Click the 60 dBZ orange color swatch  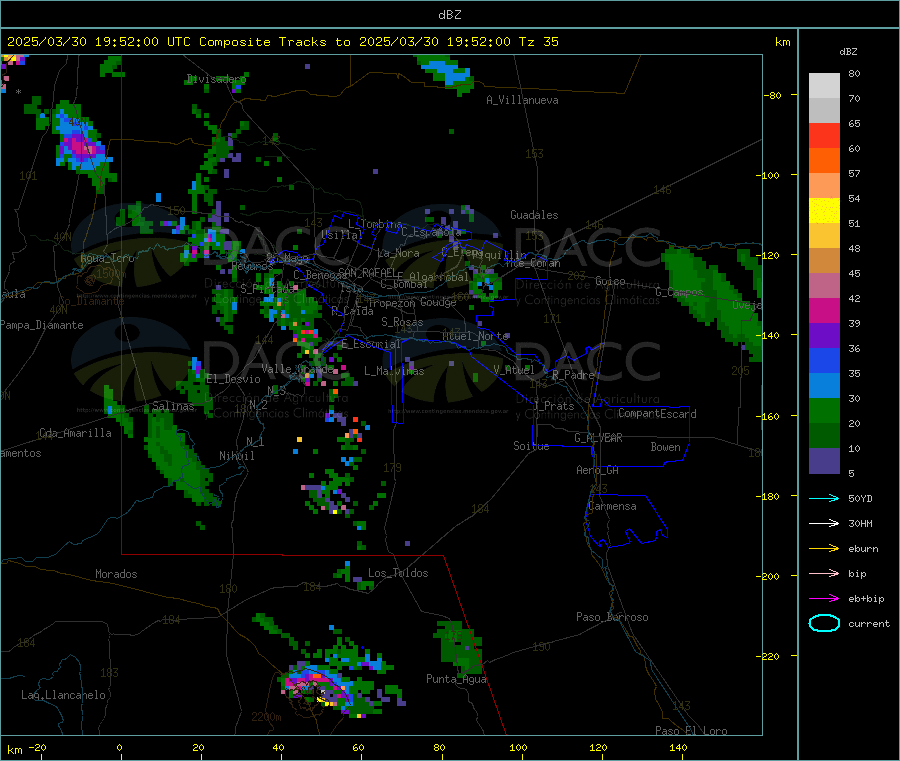tap(824, 161)
